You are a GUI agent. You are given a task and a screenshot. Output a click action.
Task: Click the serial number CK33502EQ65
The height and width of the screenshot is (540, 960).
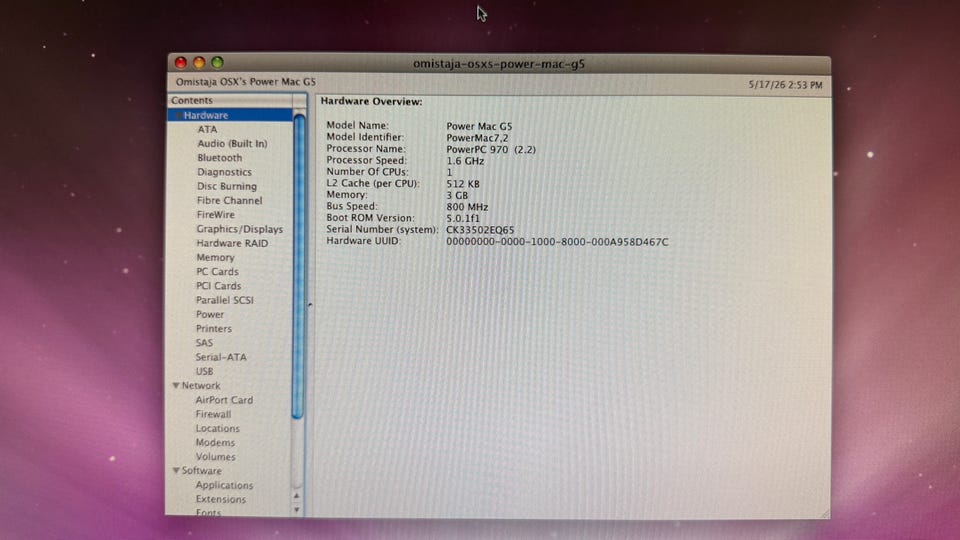tap(480, 230)
